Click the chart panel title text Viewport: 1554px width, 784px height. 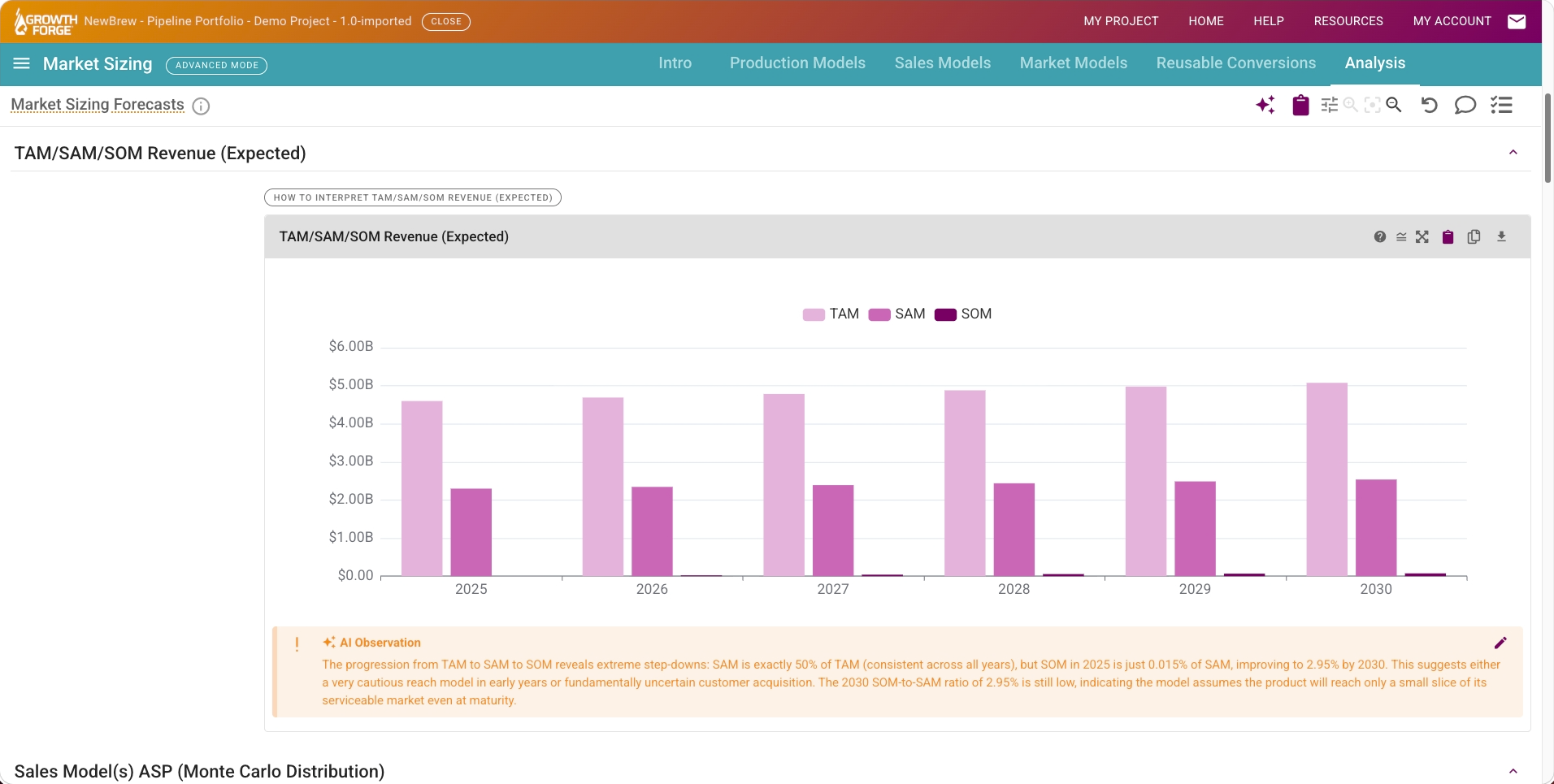(x=394, y=236)
